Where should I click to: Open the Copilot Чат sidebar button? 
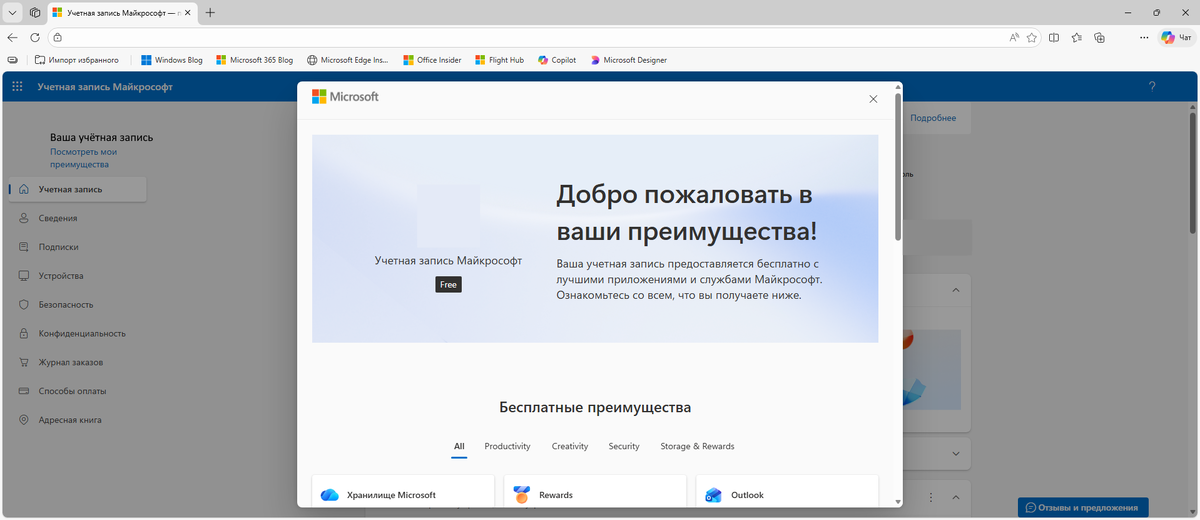[1175, 37]
